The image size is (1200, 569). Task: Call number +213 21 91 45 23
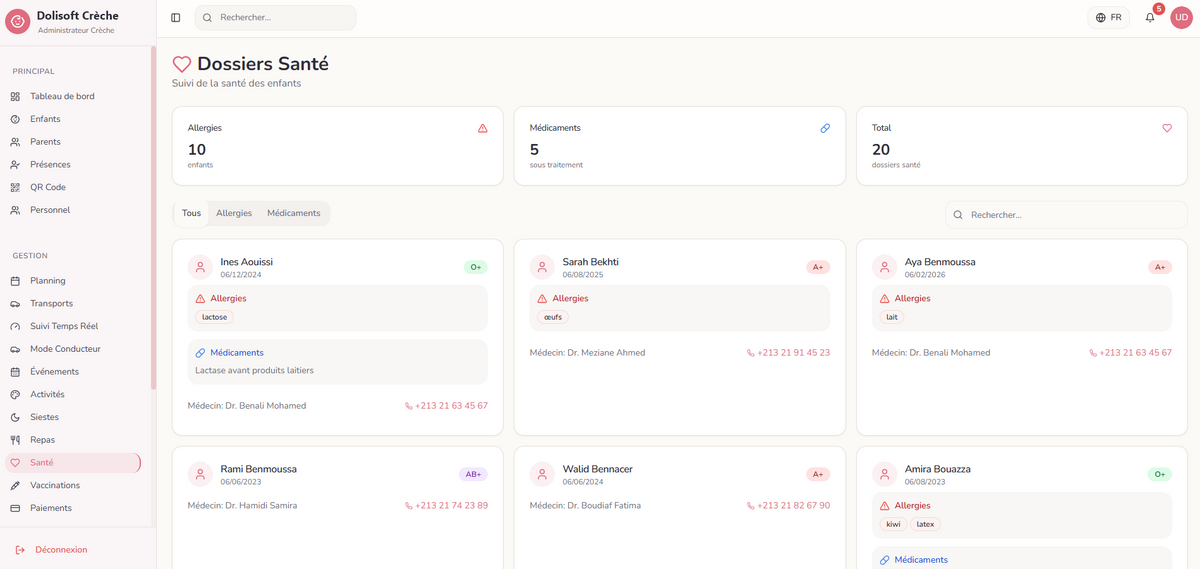pos(788,353)
